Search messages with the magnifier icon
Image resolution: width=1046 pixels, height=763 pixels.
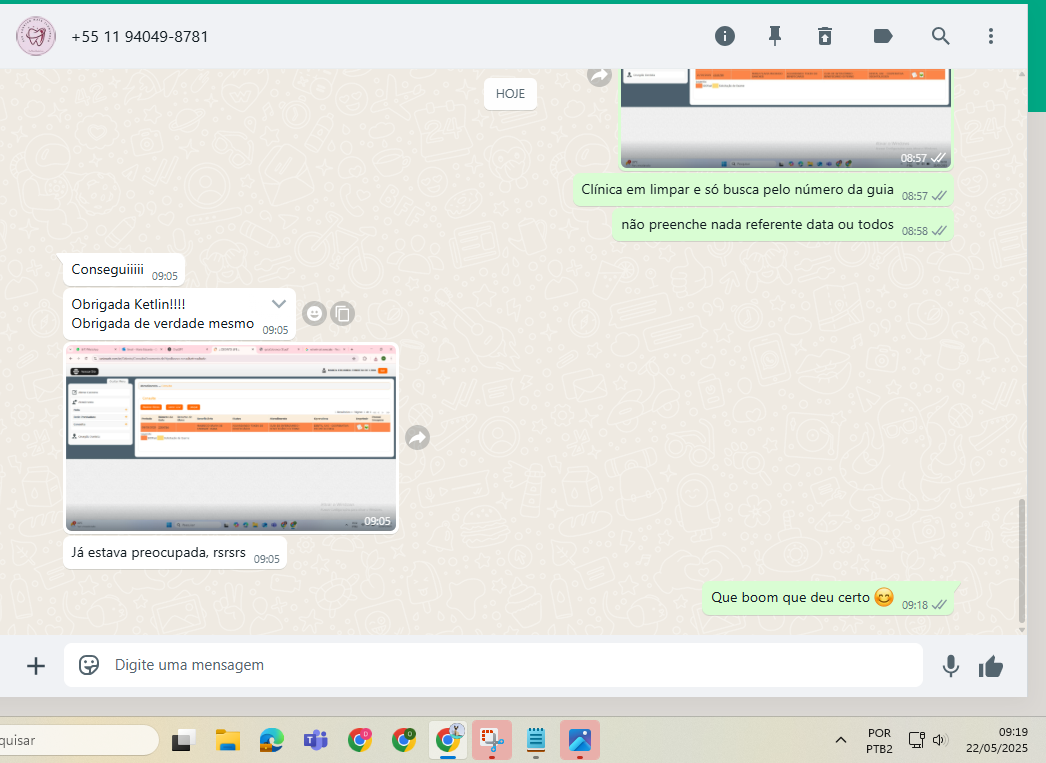[x=940, y=36]
